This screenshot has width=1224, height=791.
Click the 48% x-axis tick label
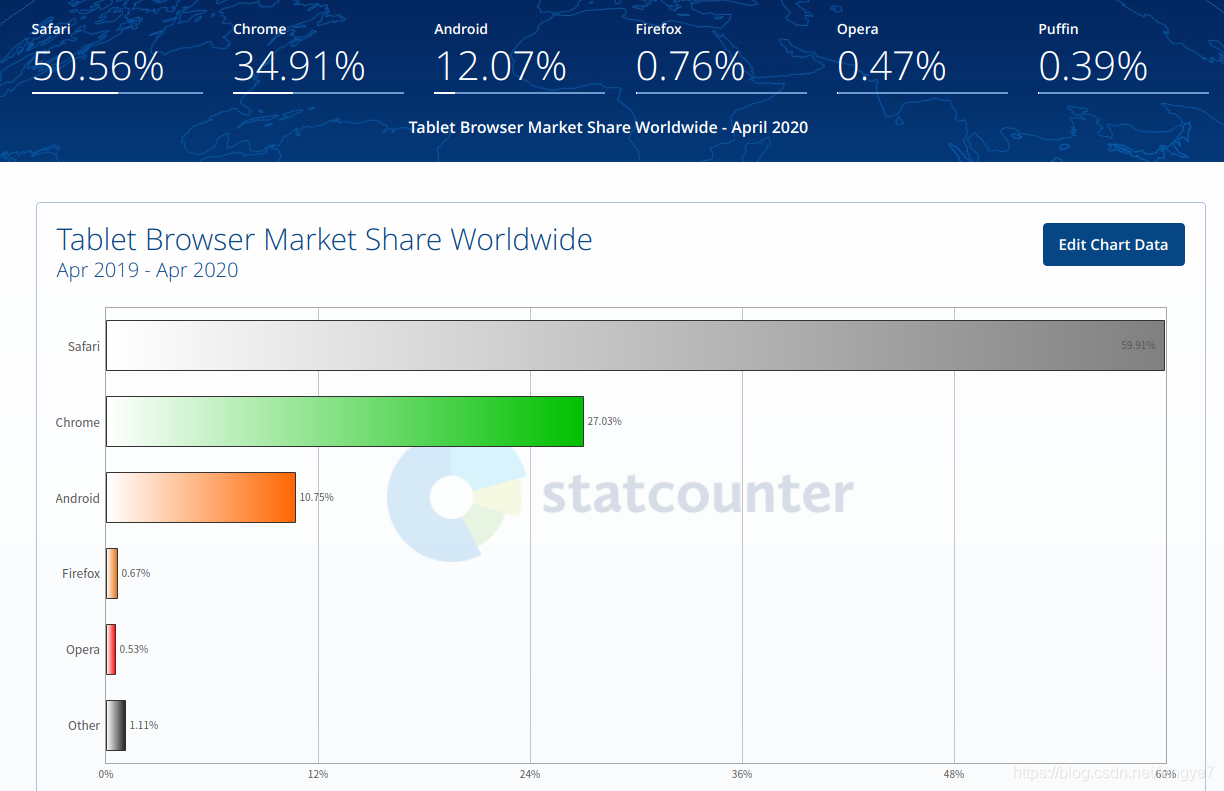[x=954, y=774]
